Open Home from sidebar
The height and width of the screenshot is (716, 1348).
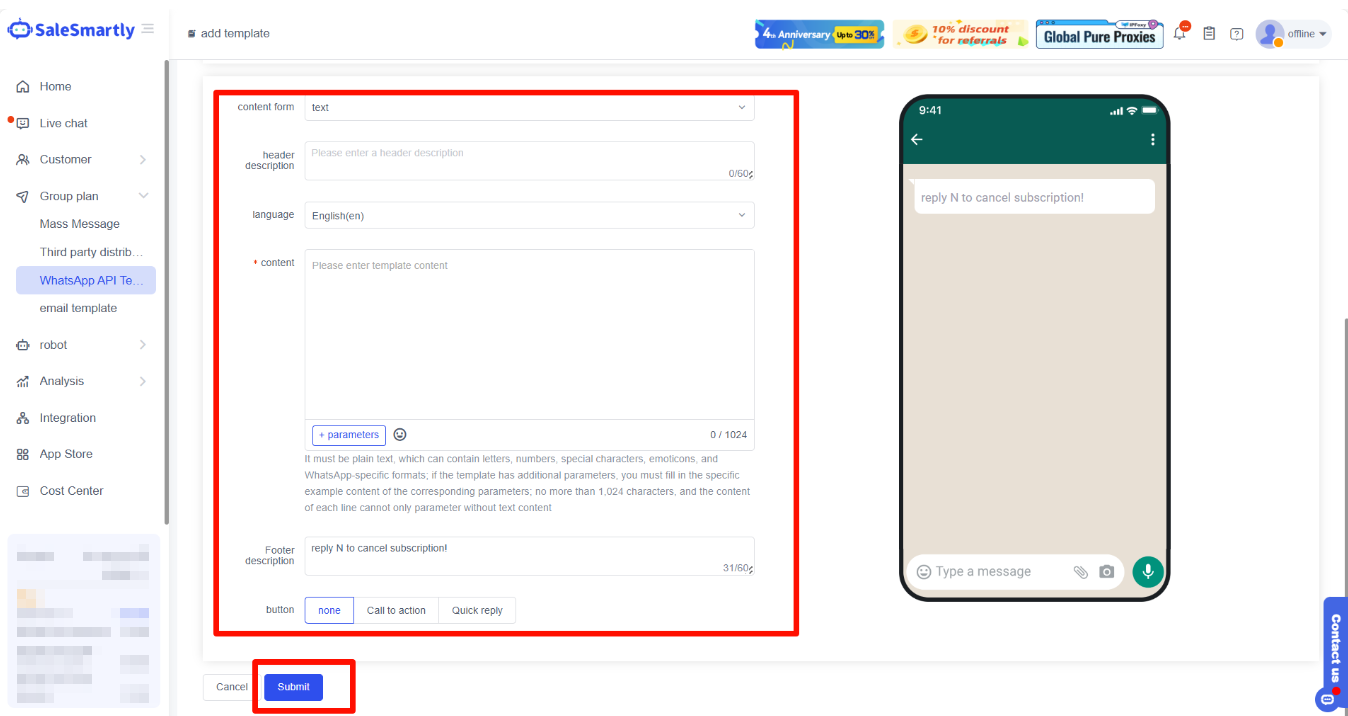click(x=55, y=87)
